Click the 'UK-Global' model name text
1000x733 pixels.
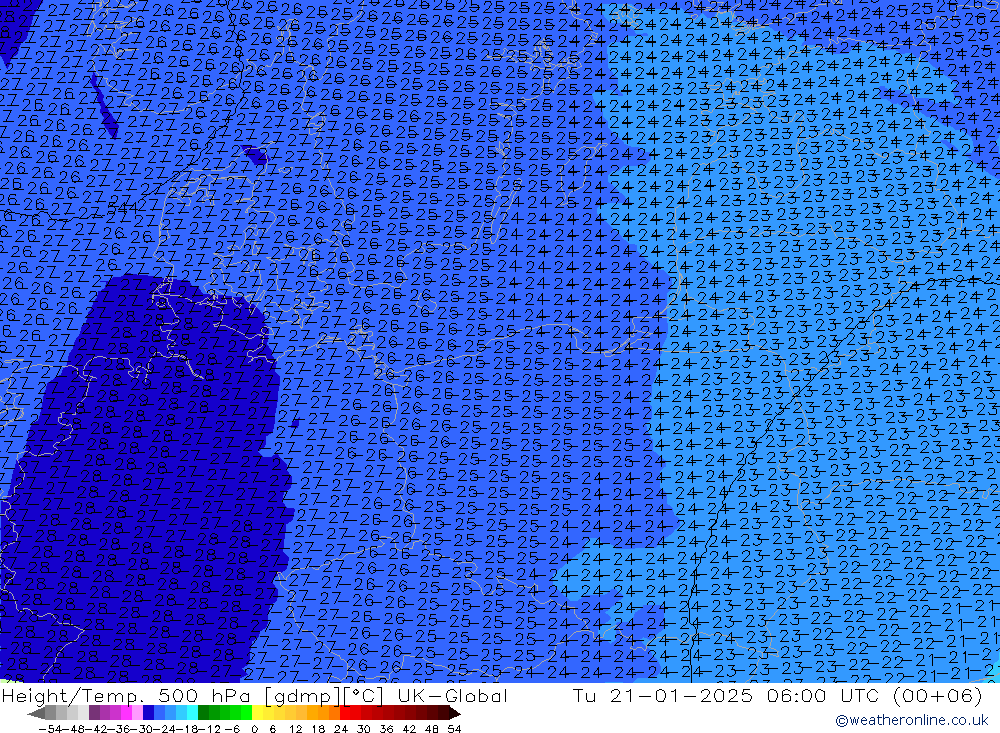point(452,696)
